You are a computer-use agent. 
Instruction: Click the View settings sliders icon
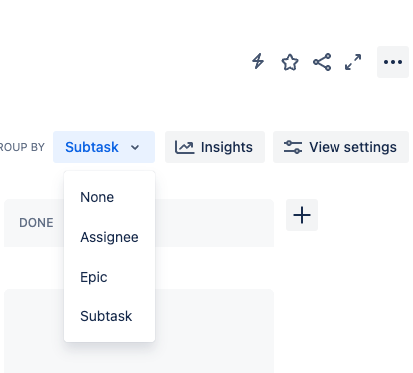coord(293,147)
